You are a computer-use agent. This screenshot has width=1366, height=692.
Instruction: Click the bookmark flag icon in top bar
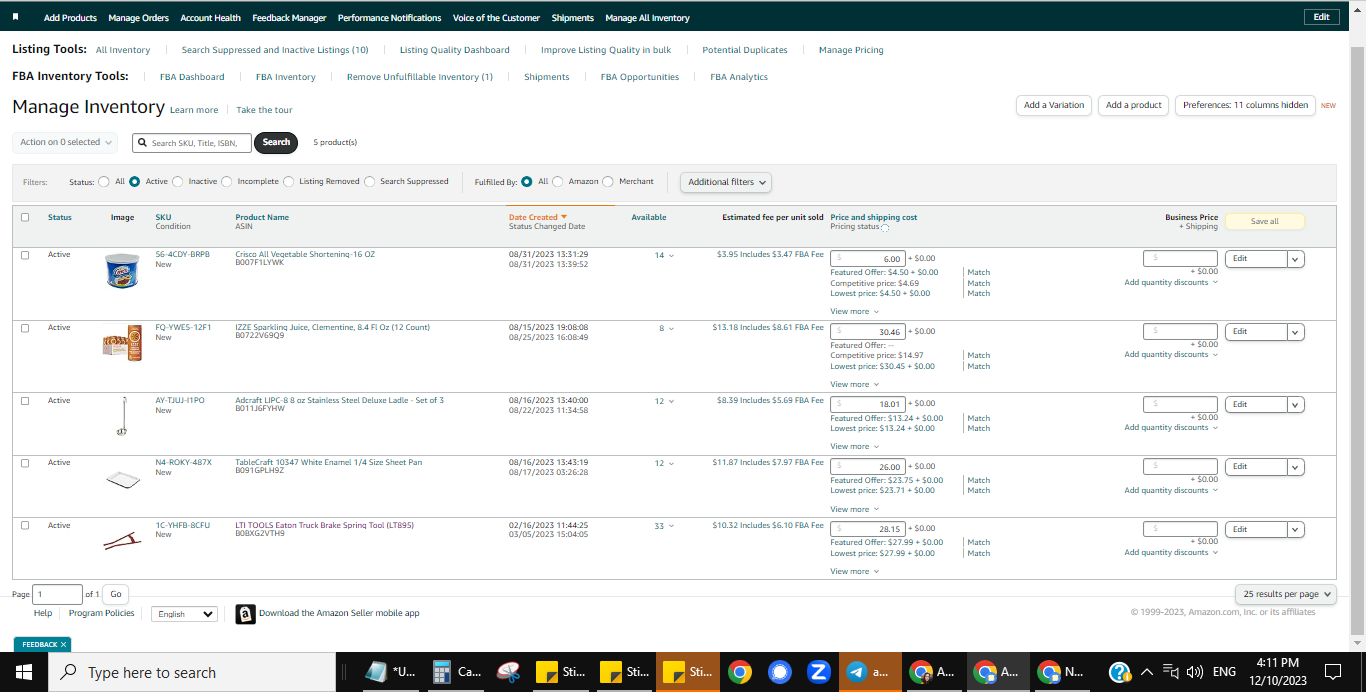[15, 17]
